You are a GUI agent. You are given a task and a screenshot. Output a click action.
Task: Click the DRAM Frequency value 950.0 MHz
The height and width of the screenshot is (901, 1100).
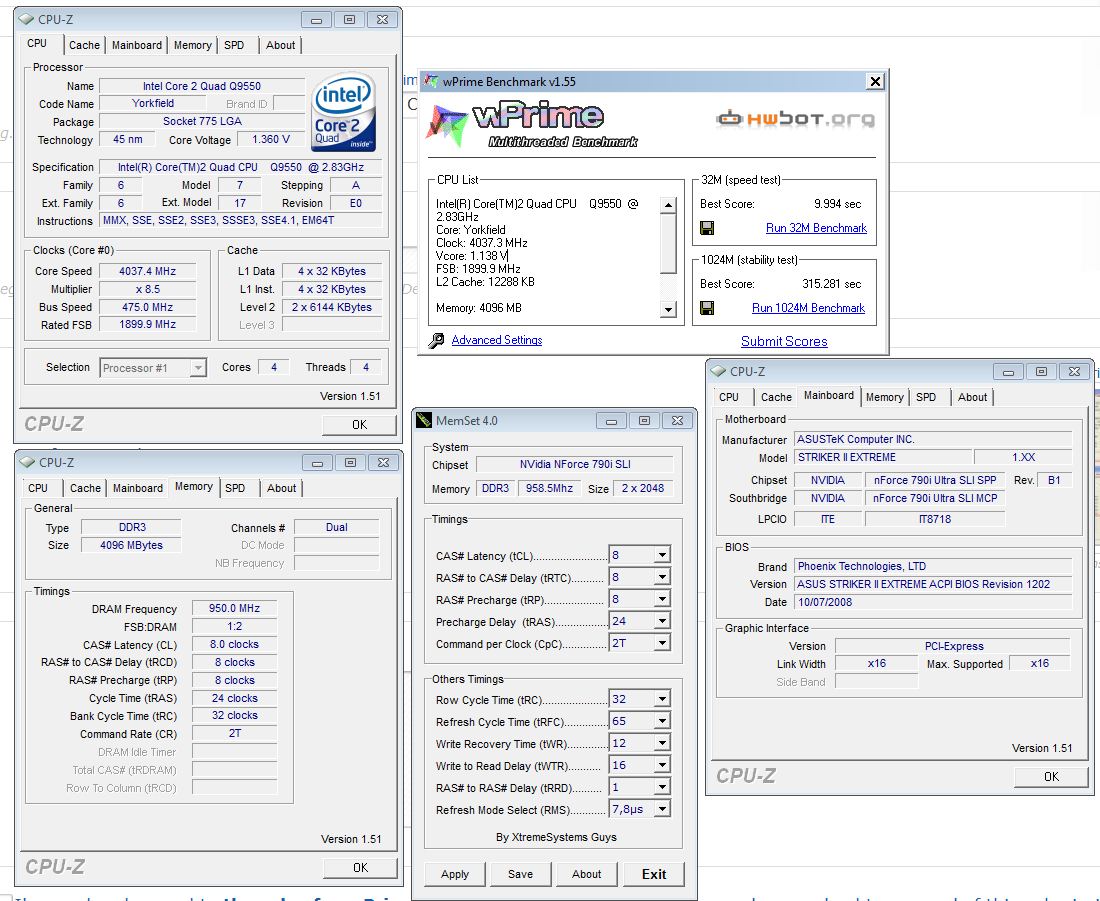(x=234, y=608)
